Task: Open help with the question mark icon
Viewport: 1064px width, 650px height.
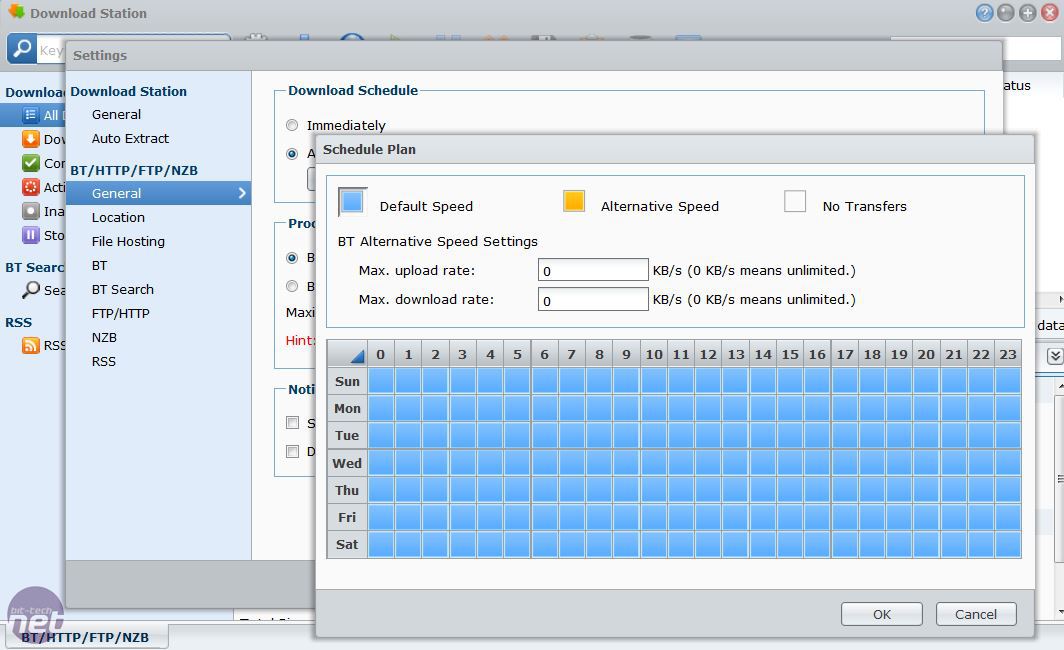Action: click(x=984, y=13)
